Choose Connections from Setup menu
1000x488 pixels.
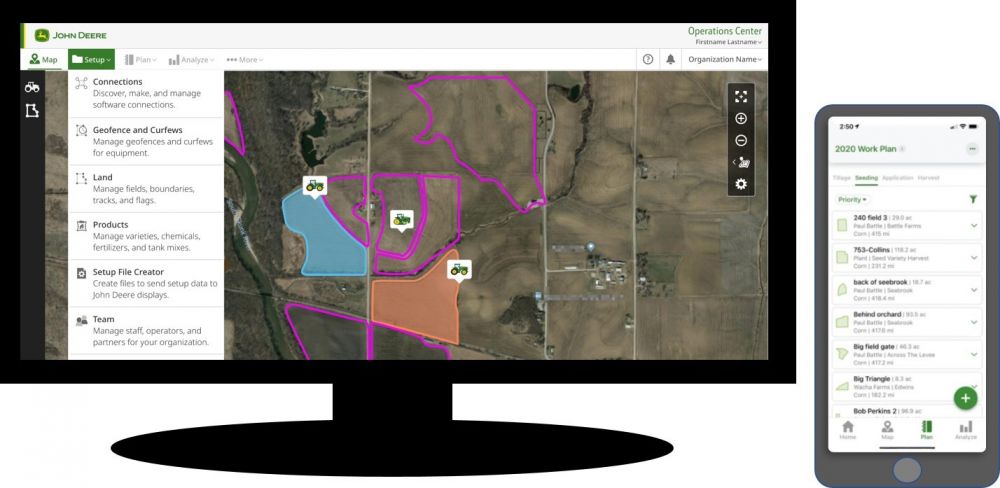click(146, 93)
